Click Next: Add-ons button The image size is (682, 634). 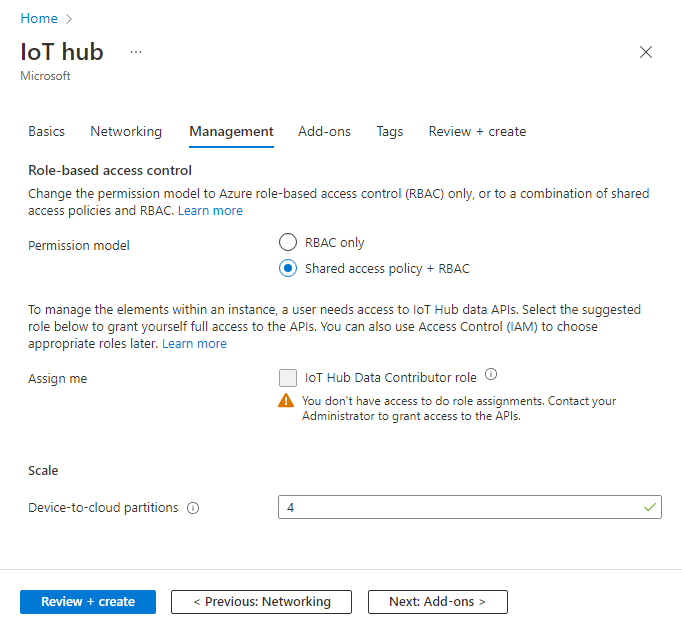(x=438, y=602)
